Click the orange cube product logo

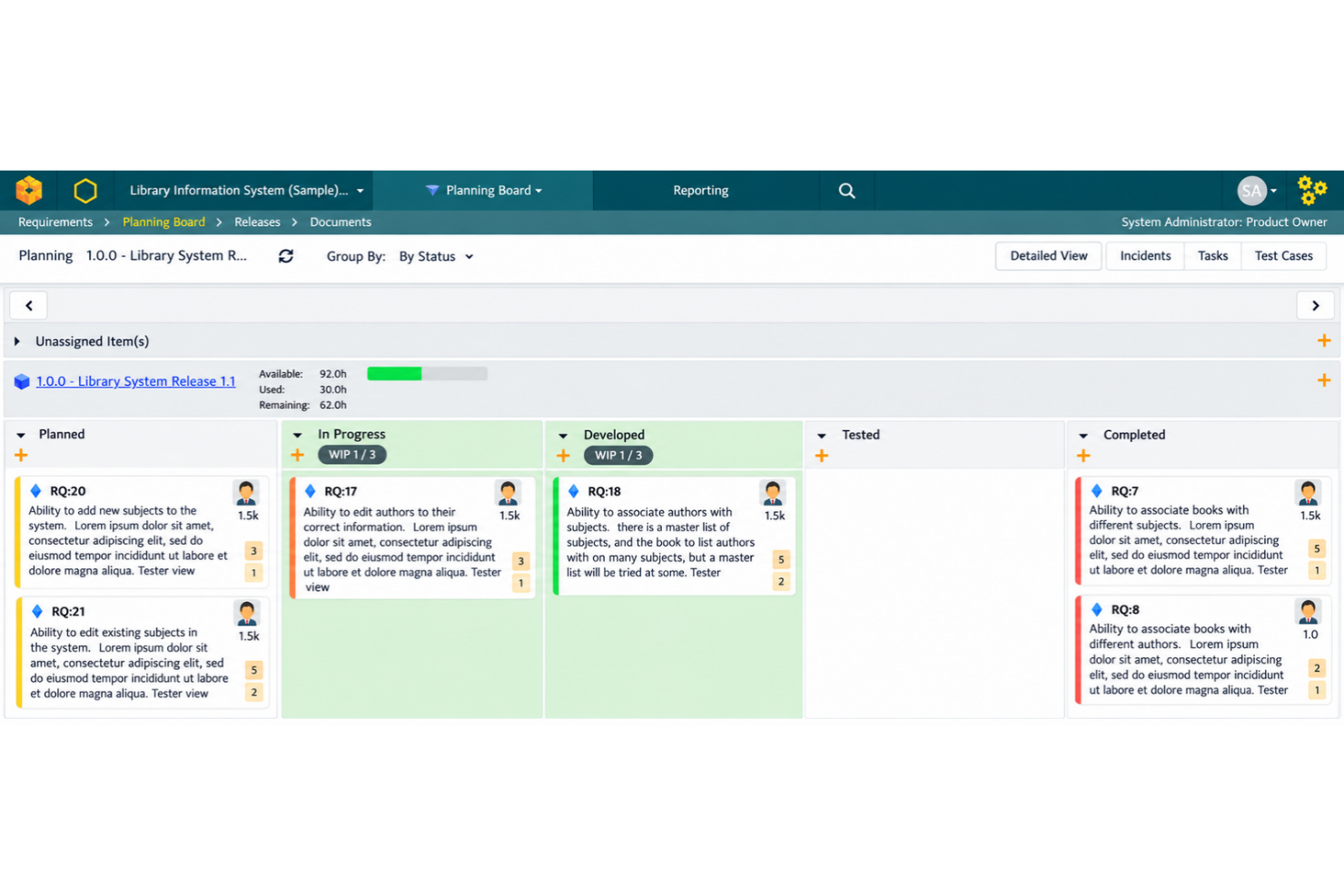click(x=29, y=191)
